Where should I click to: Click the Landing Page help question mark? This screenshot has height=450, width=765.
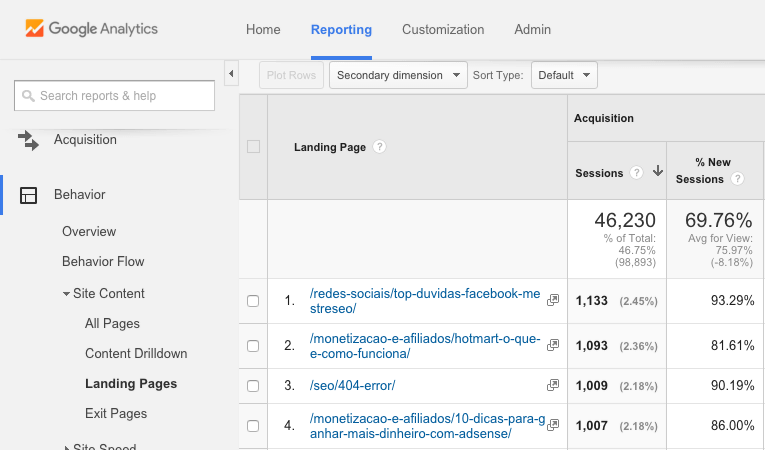coord(379,147)
